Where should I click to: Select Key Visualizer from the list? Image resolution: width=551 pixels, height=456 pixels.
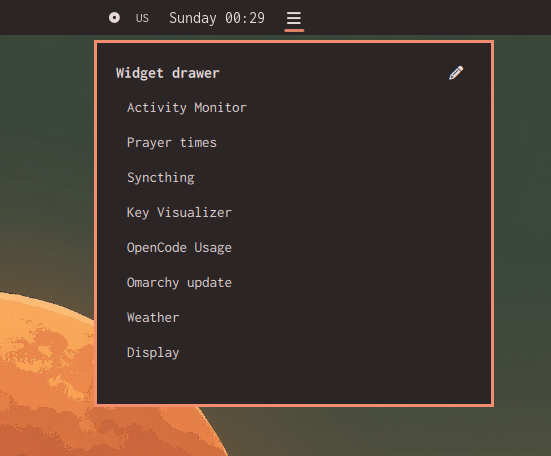pyautogui.click(x=179, y=213)
